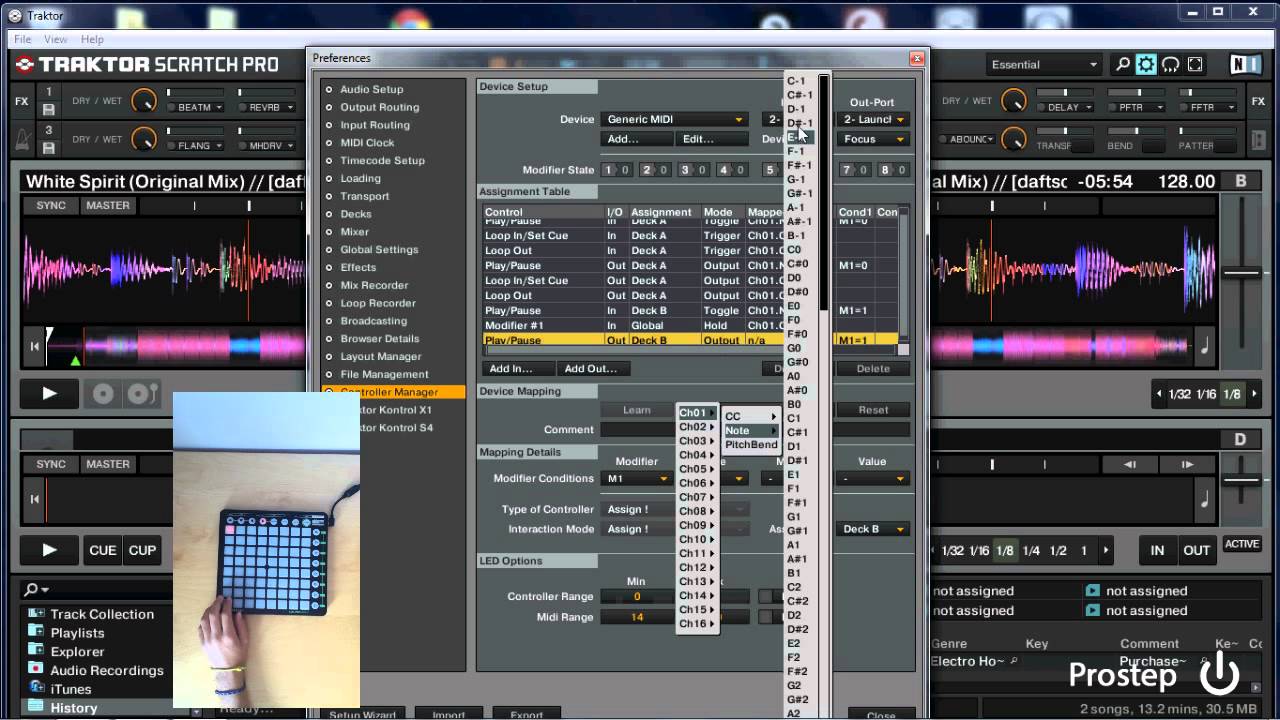Open the Deck B assignment dropdown
Screen dimensions: 1280x720
(x=873, y=529)
